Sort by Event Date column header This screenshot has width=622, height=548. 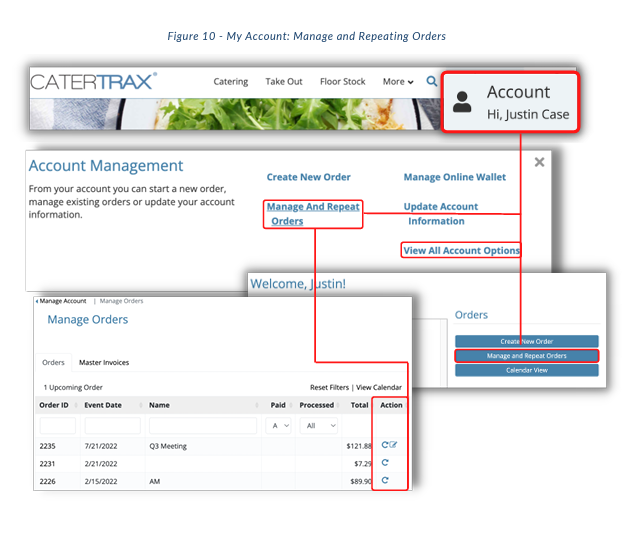coord(103,405)
